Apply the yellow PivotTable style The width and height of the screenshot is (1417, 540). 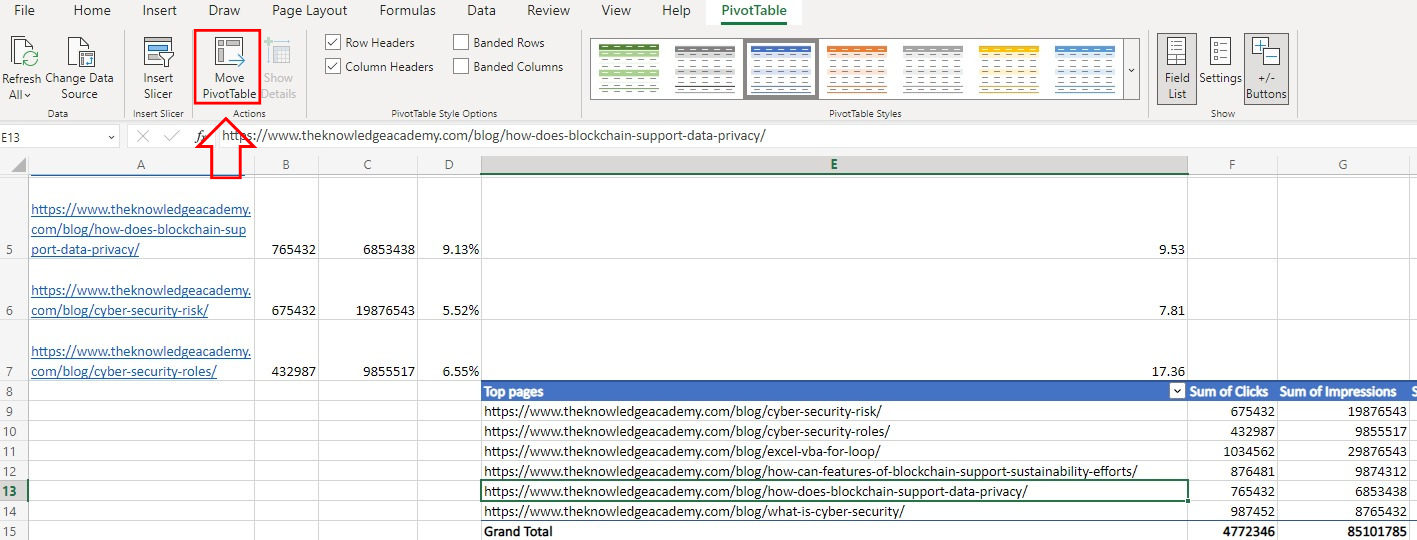coord(1009,70)
